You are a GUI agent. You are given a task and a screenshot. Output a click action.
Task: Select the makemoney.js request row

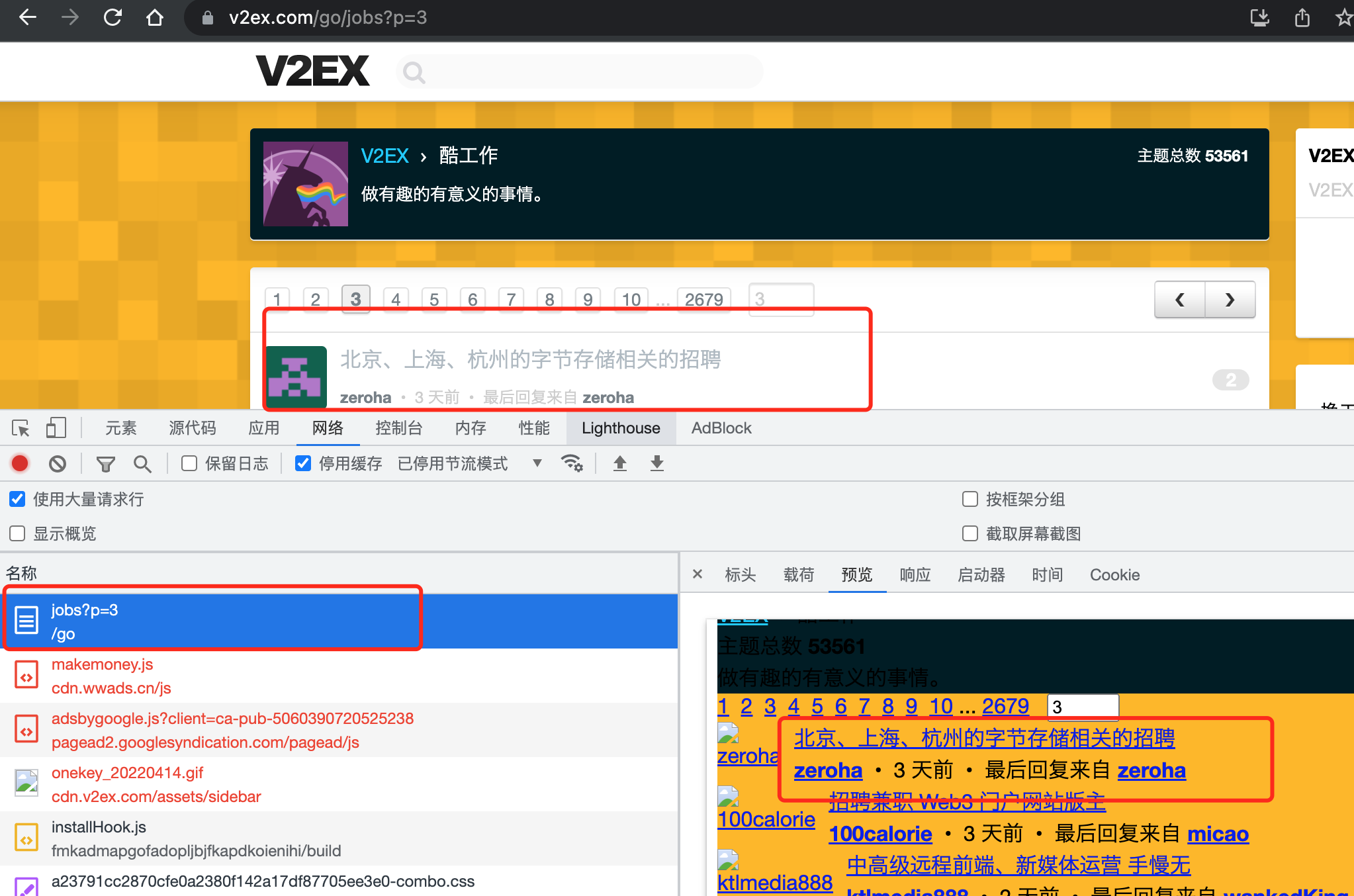[339, 676]
